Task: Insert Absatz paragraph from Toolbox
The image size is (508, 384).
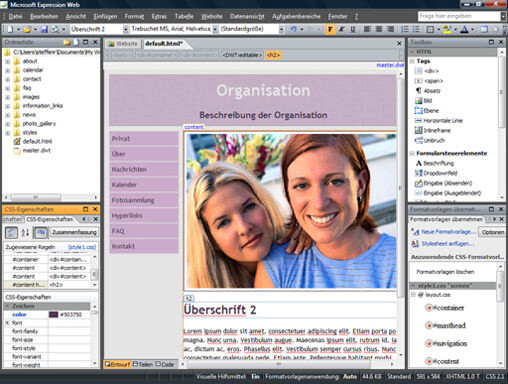Action: (x=428, y=91)
